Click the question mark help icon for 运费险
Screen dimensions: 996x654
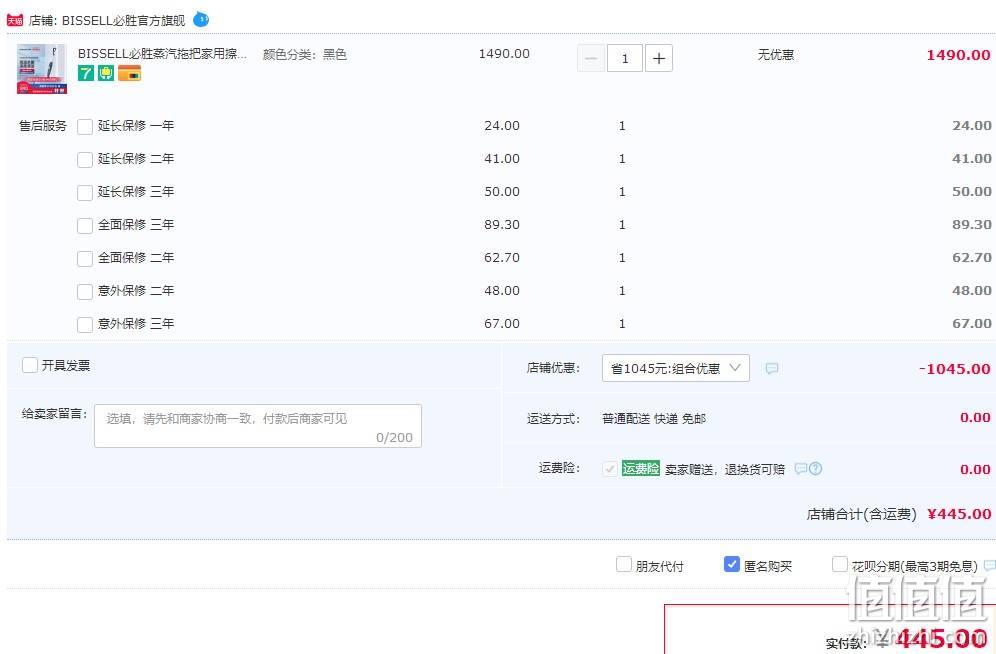coord(816,469)
